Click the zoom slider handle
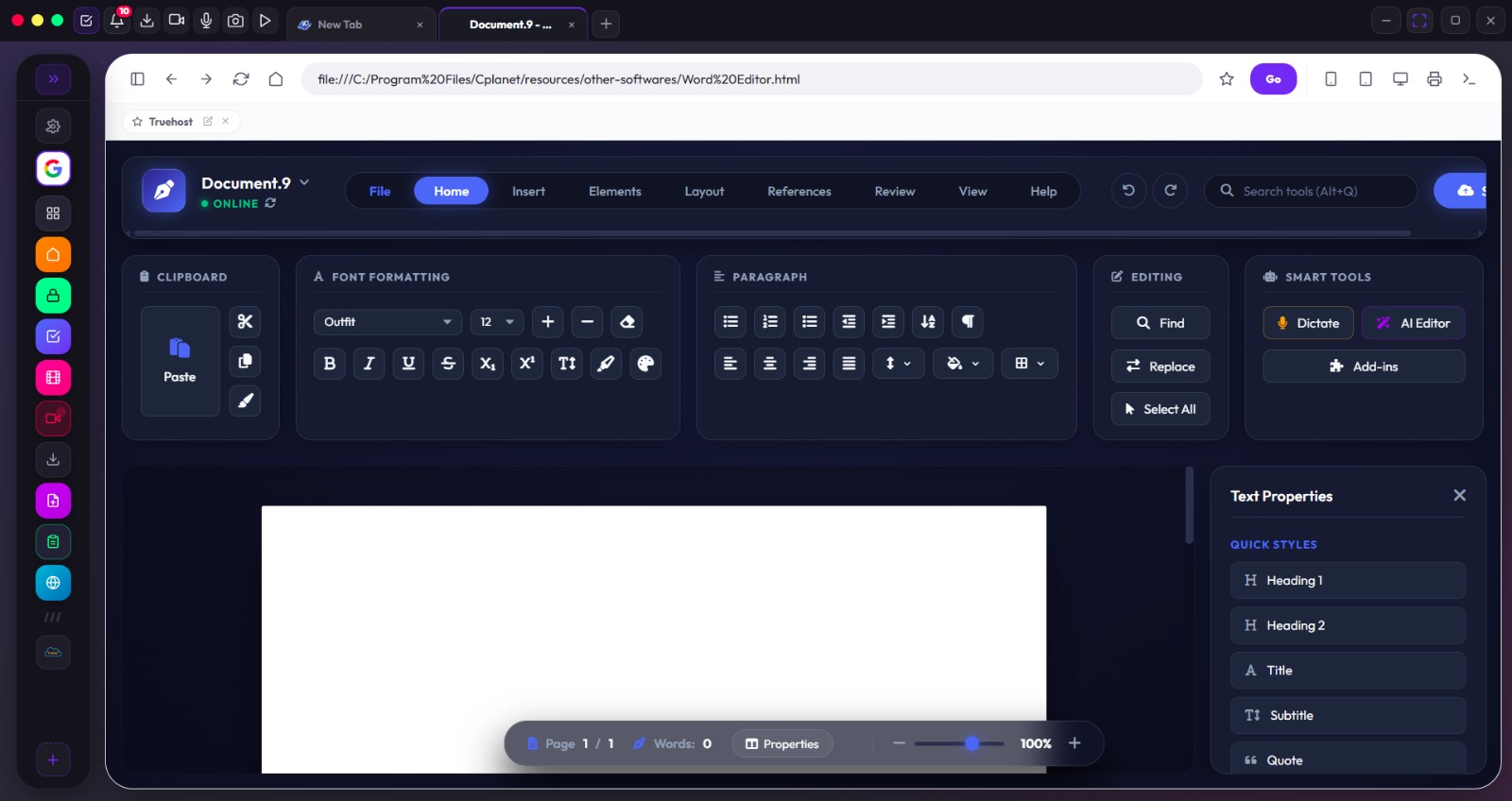 pyautogui.click(x=971, y=743)
